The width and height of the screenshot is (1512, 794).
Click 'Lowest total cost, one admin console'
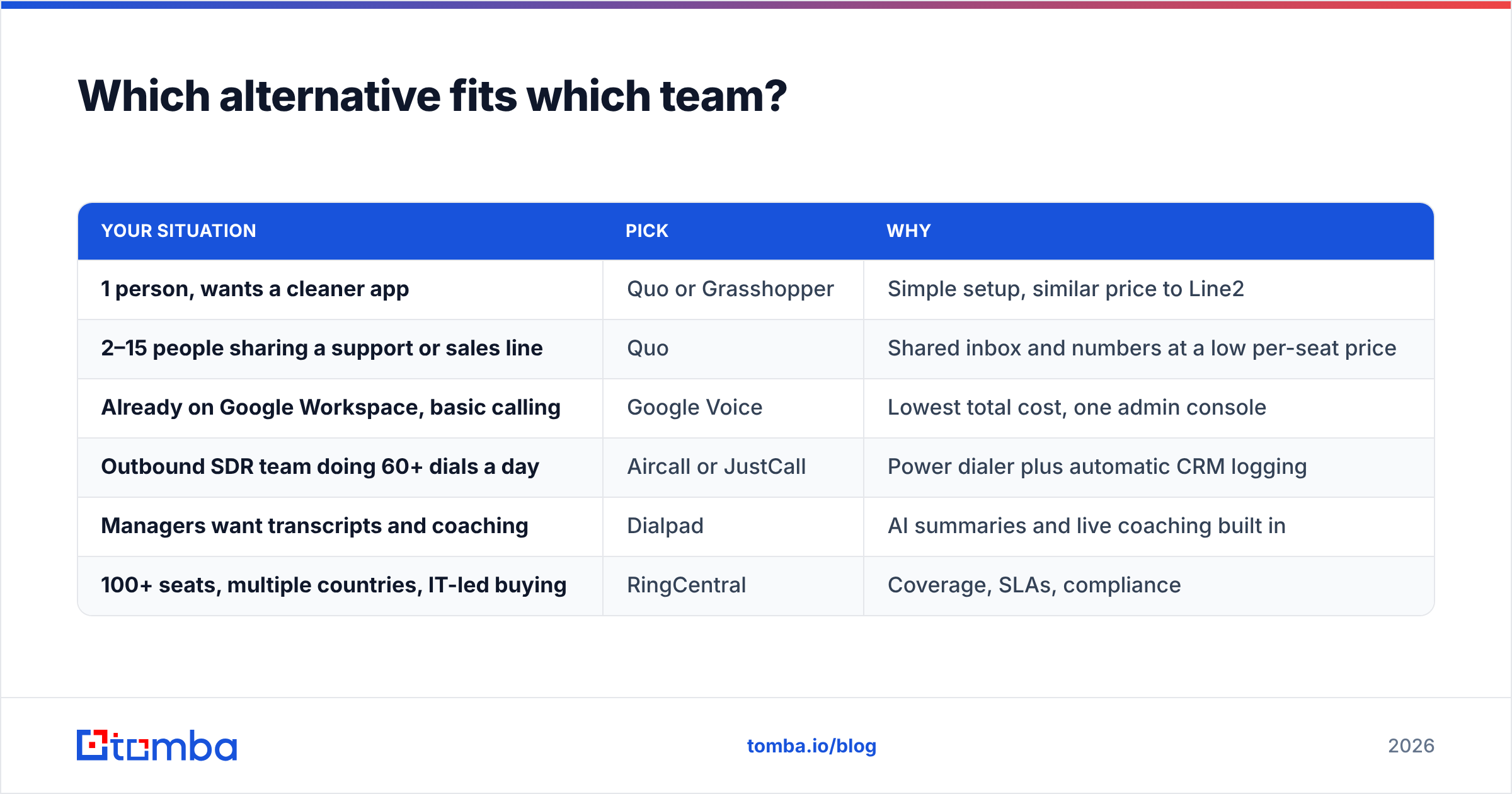click(1077, 408)
